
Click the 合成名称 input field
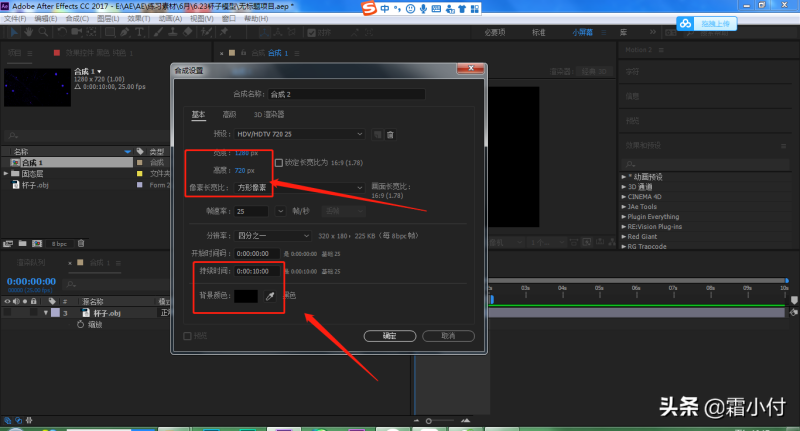tap(346, 94)
